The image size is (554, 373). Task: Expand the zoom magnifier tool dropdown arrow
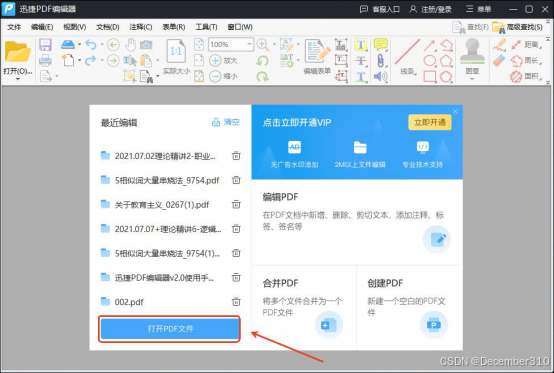coord(274,45)
